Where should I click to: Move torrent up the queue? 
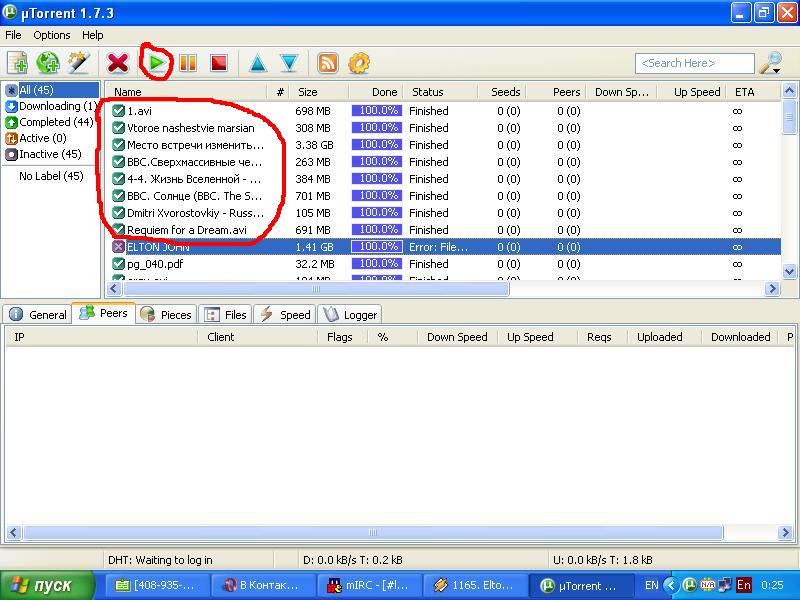pyautogui.click(x=258, y=63)
